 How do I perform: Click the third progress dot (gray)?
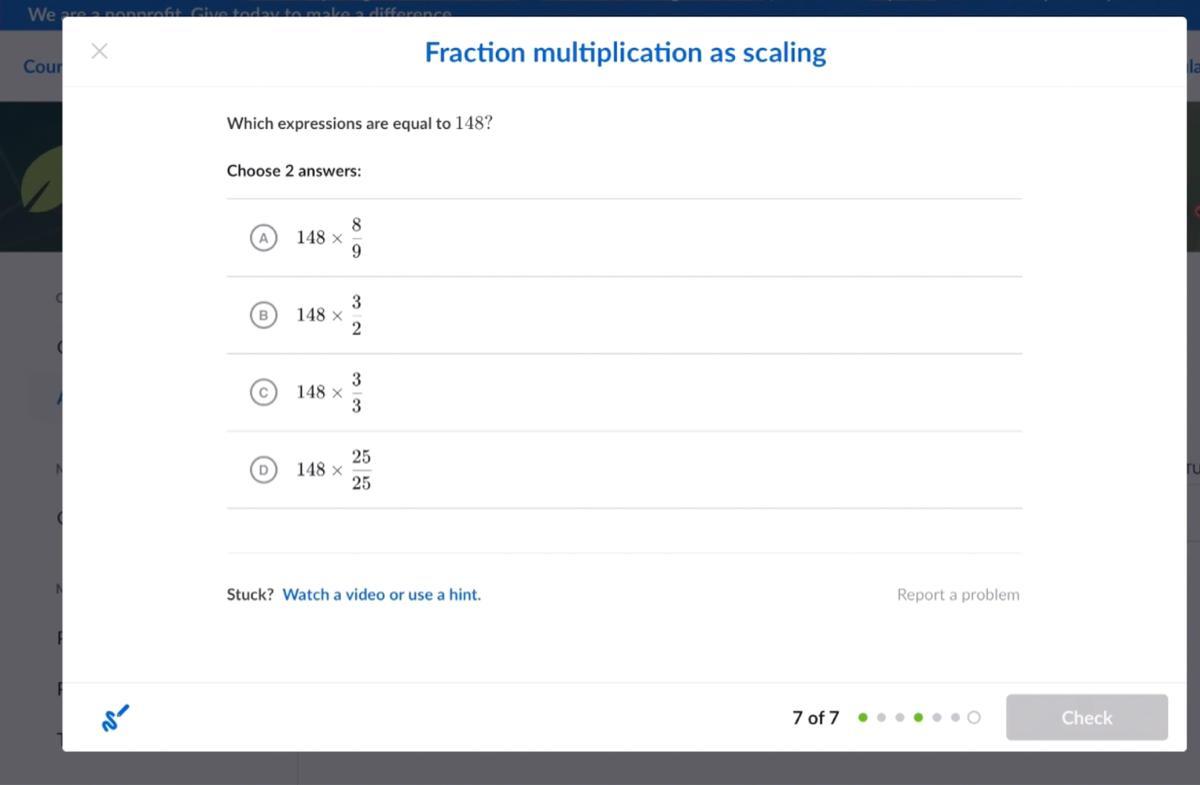click(900, 717)
